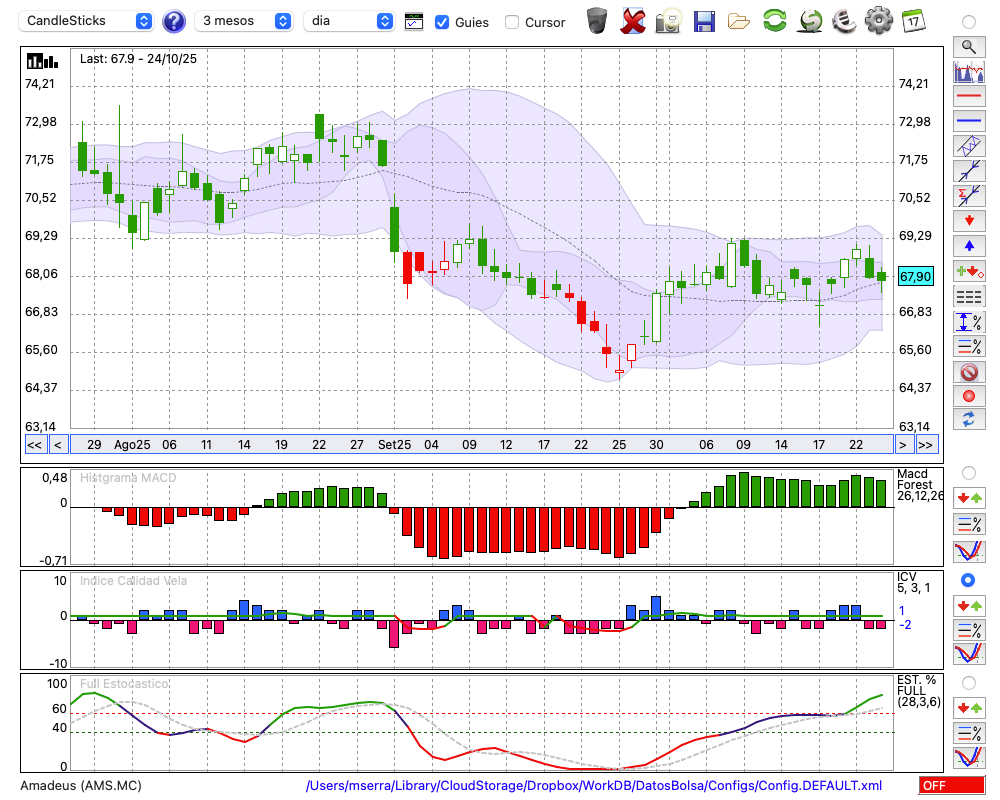Step forward with the '>' button
The width and height of the screenshot is (1000, 800).
coord(903,445)
